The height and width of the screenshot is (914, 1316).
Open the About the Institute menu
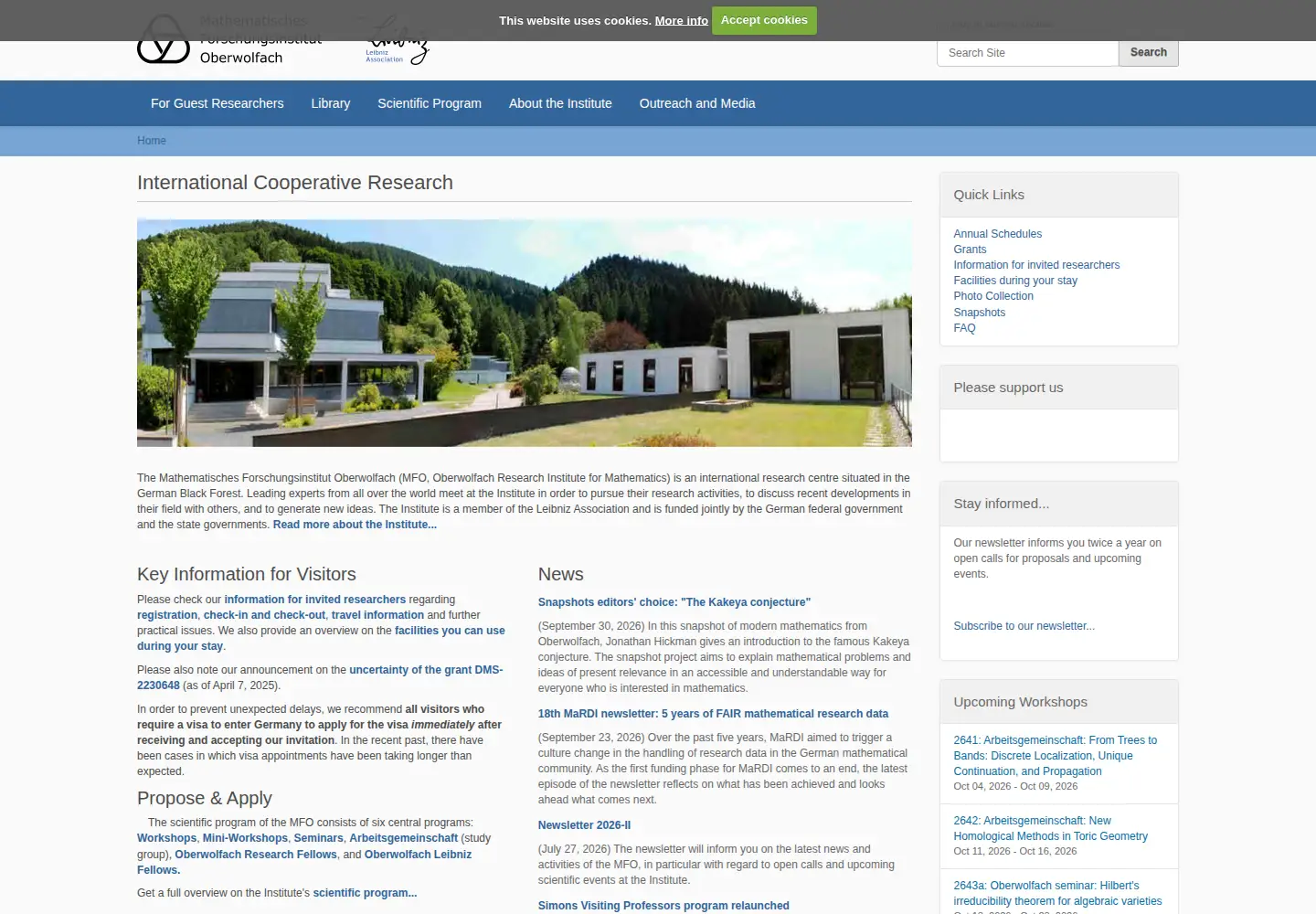(x=560, y=103)
